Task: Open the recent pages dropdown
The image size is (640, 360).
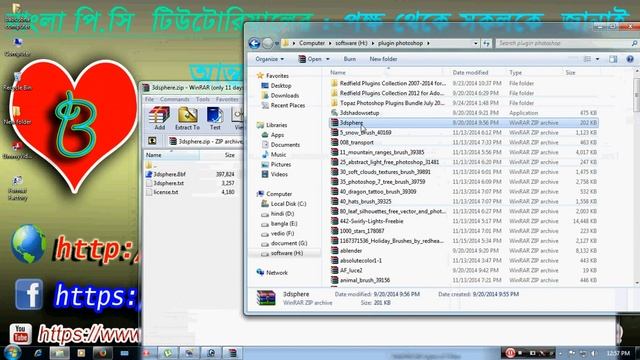Action: coord(277,43)
